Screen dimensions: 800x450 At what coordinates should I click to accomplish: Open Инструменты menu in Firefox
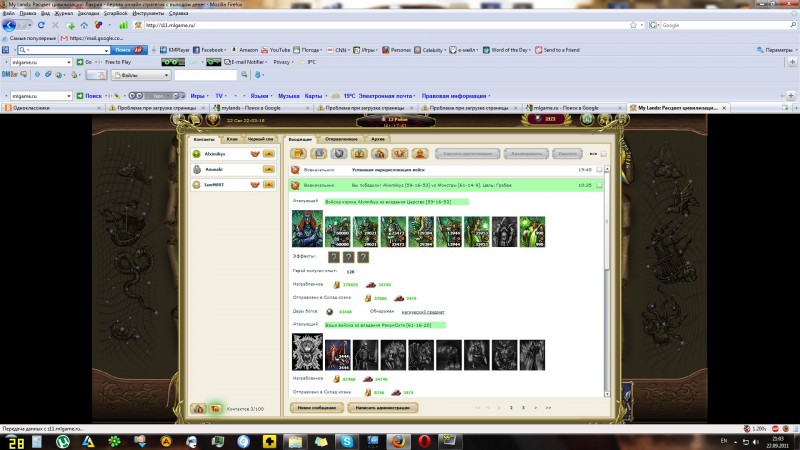(x=148, y=13)
